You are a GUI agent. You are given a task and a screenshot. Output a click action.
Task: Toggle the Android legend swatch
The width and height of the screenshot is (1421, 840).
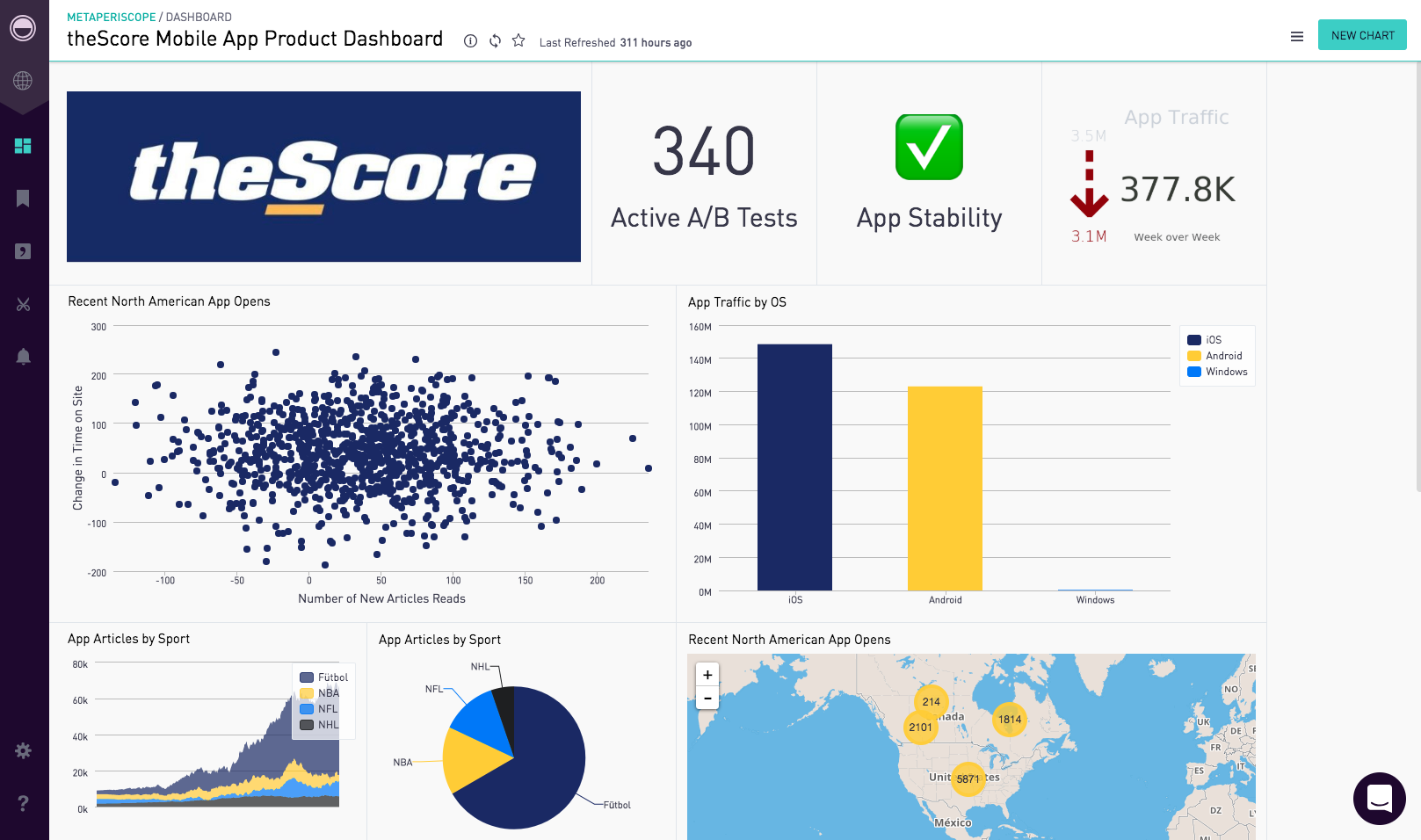pyautogui.click(x=1194, y=356)
